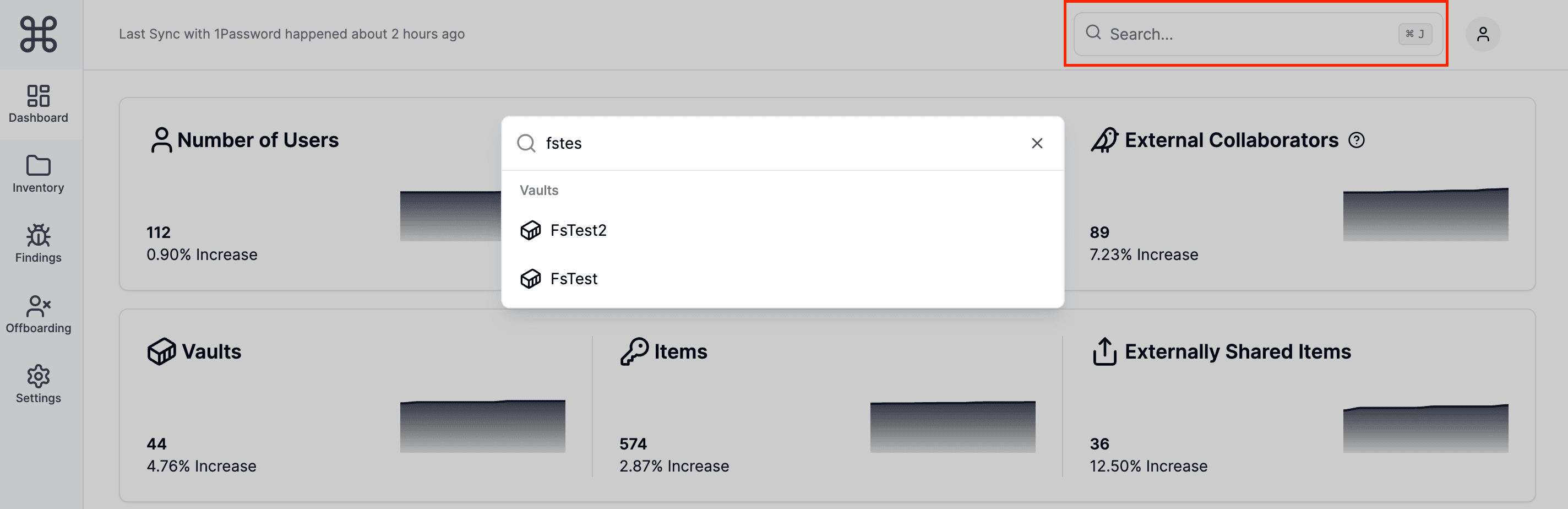Screen dimensions: 1568x509
Task: Go to the Findings bug page
Action: (39, 244)
